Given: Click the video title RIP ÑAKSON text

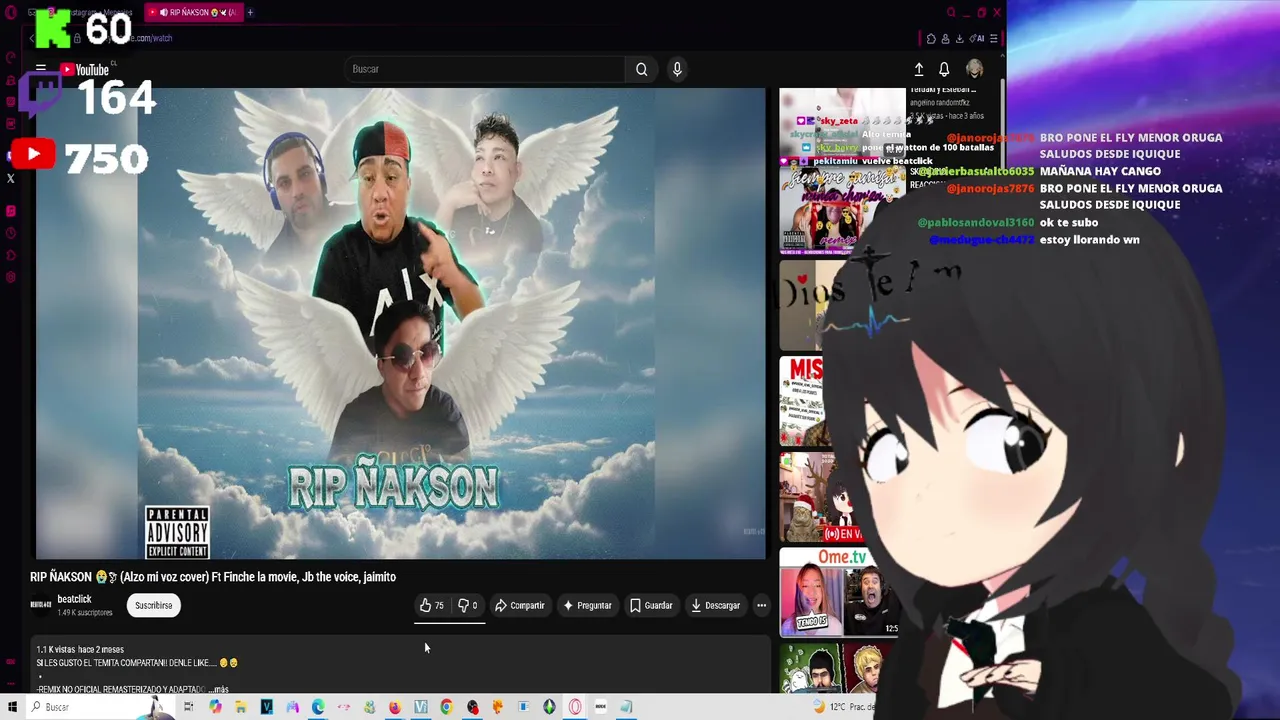Looking at the screenshot, I should coord(213,577).
